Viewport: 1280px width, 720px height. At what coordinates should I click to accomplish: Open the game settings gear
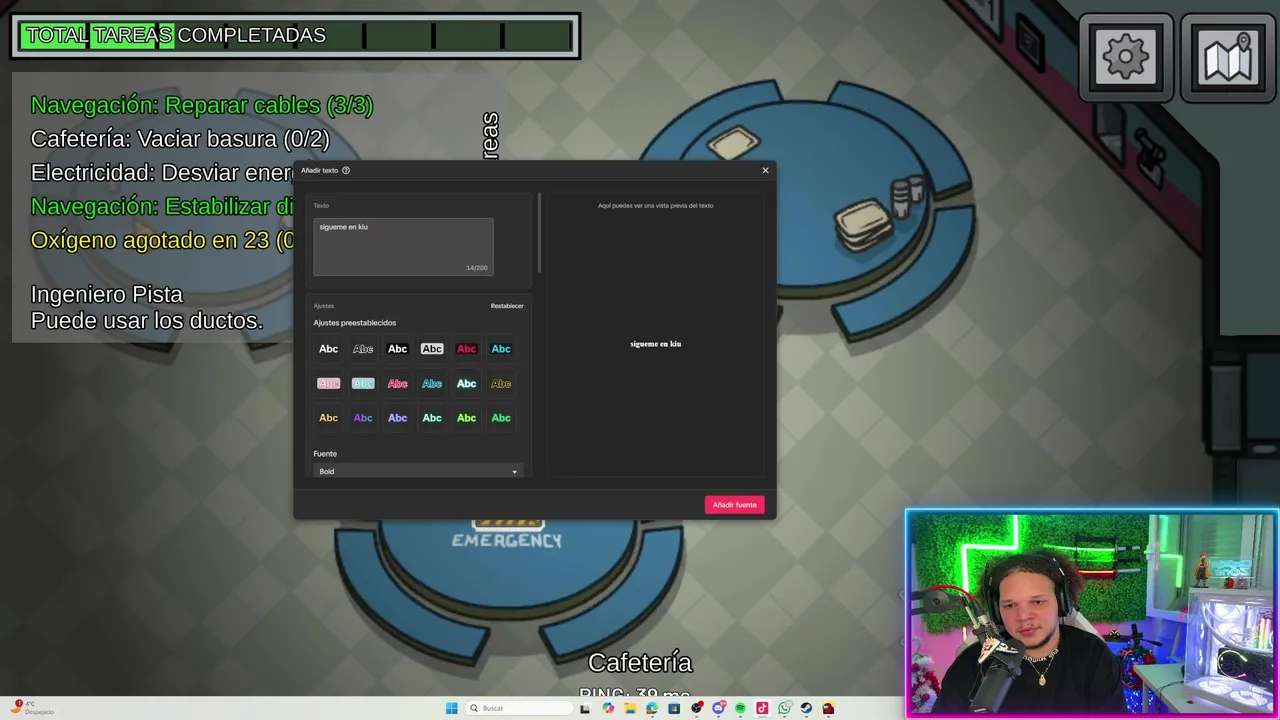point(1126,57)
